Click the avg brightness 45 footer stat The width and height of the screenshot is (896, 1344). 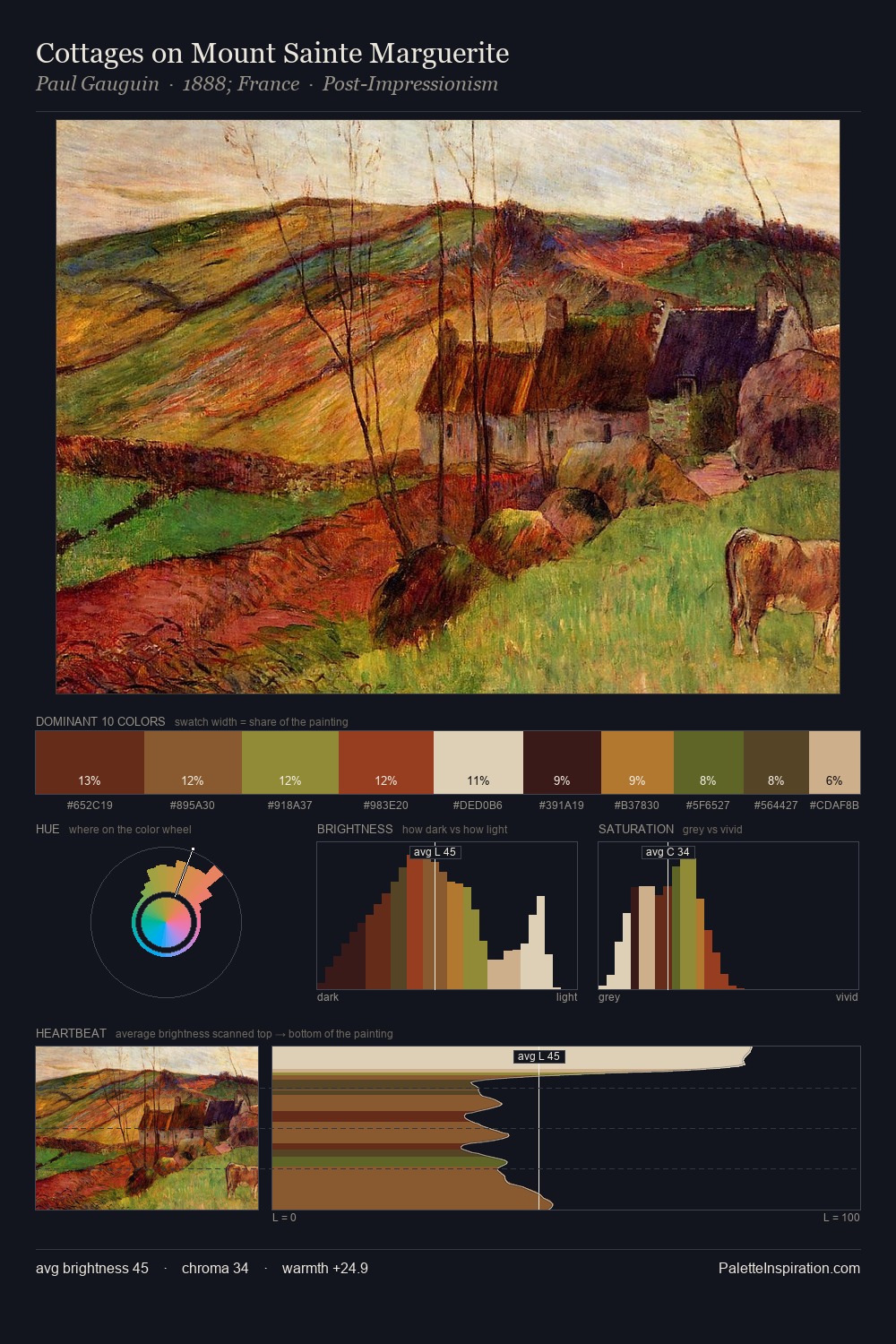(x=92, y=1268)
